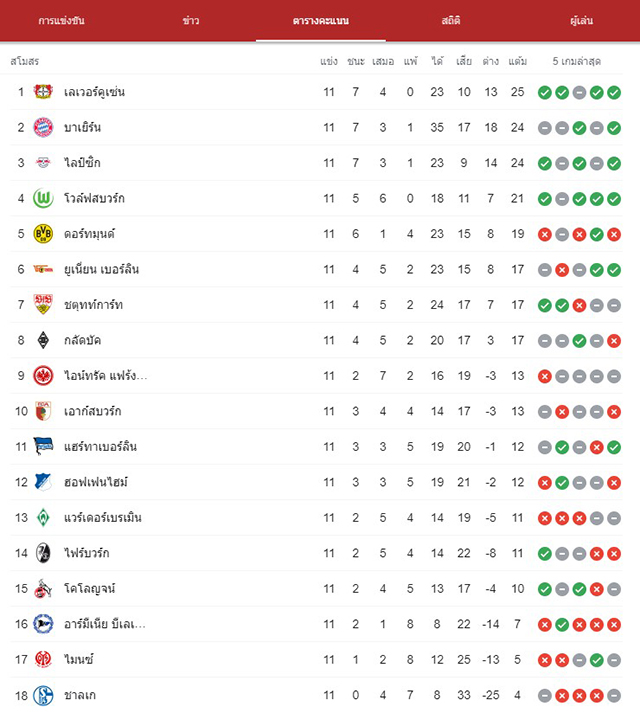Image resolution: width=640 pixels, height=726 pixels.
Task: Click the Eintracht Frankfurt eagle crest
Action: 43,376
